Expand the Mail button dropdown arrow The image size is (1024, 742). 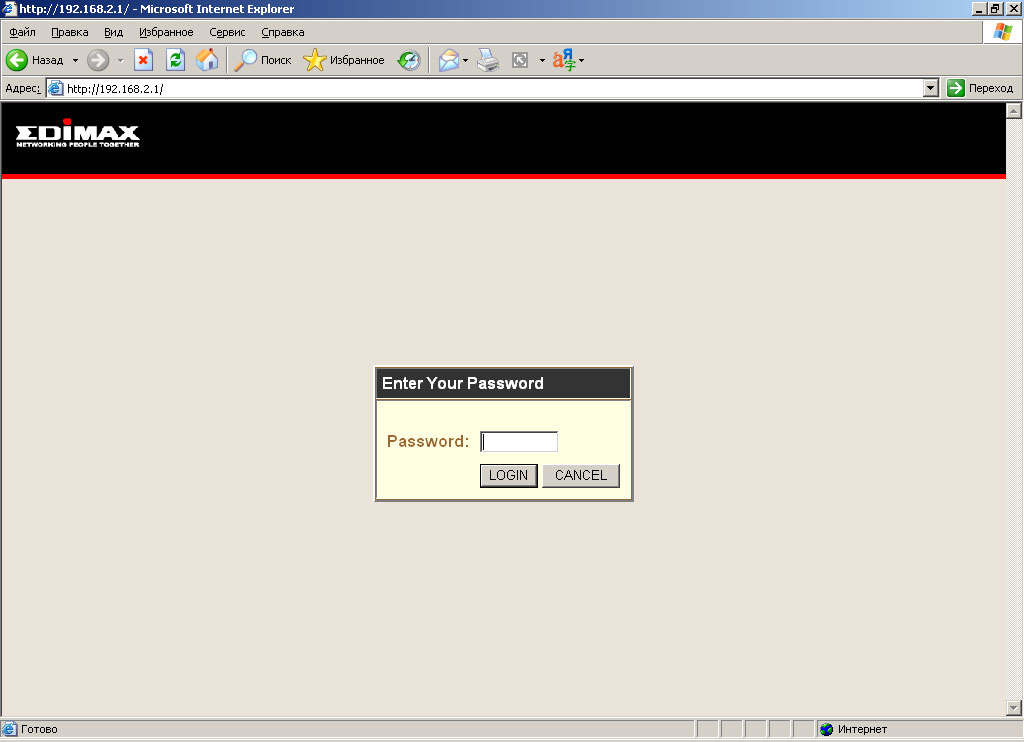pyautogui.click(x=466, y=60)
